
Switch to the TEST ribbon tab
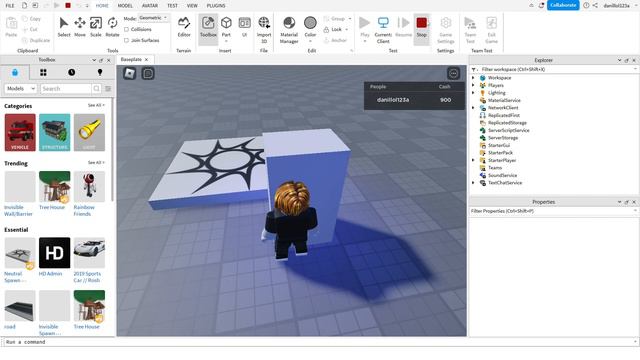click(x=172, y=6)
